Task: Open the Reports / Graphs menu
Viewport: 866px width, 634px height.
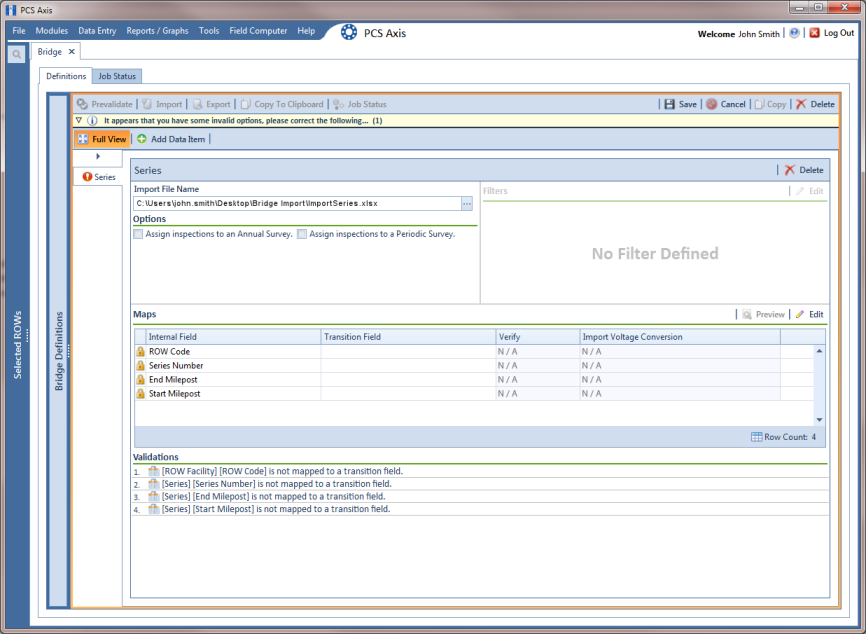Action: coord(157,31)
